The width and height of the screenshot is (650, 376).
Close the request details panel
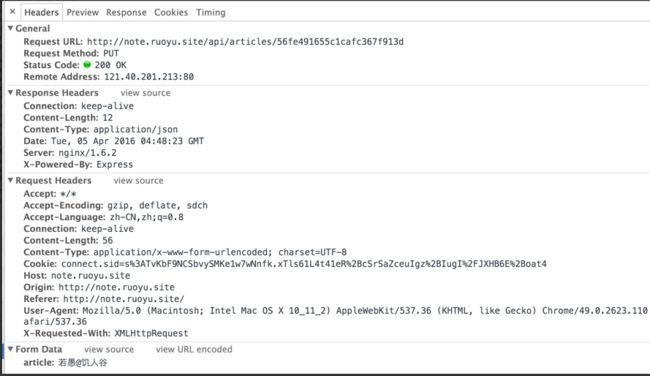[x=12, y=12]
